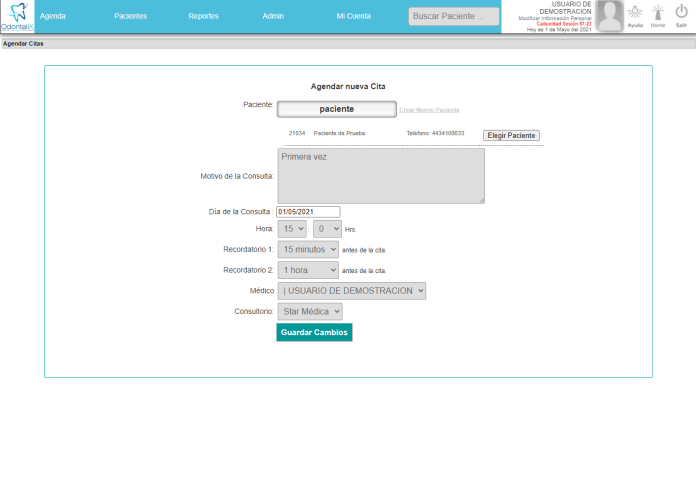Expand the minutes dropdown showing 0
The image size is (696, 482).
tap(327, 228)
